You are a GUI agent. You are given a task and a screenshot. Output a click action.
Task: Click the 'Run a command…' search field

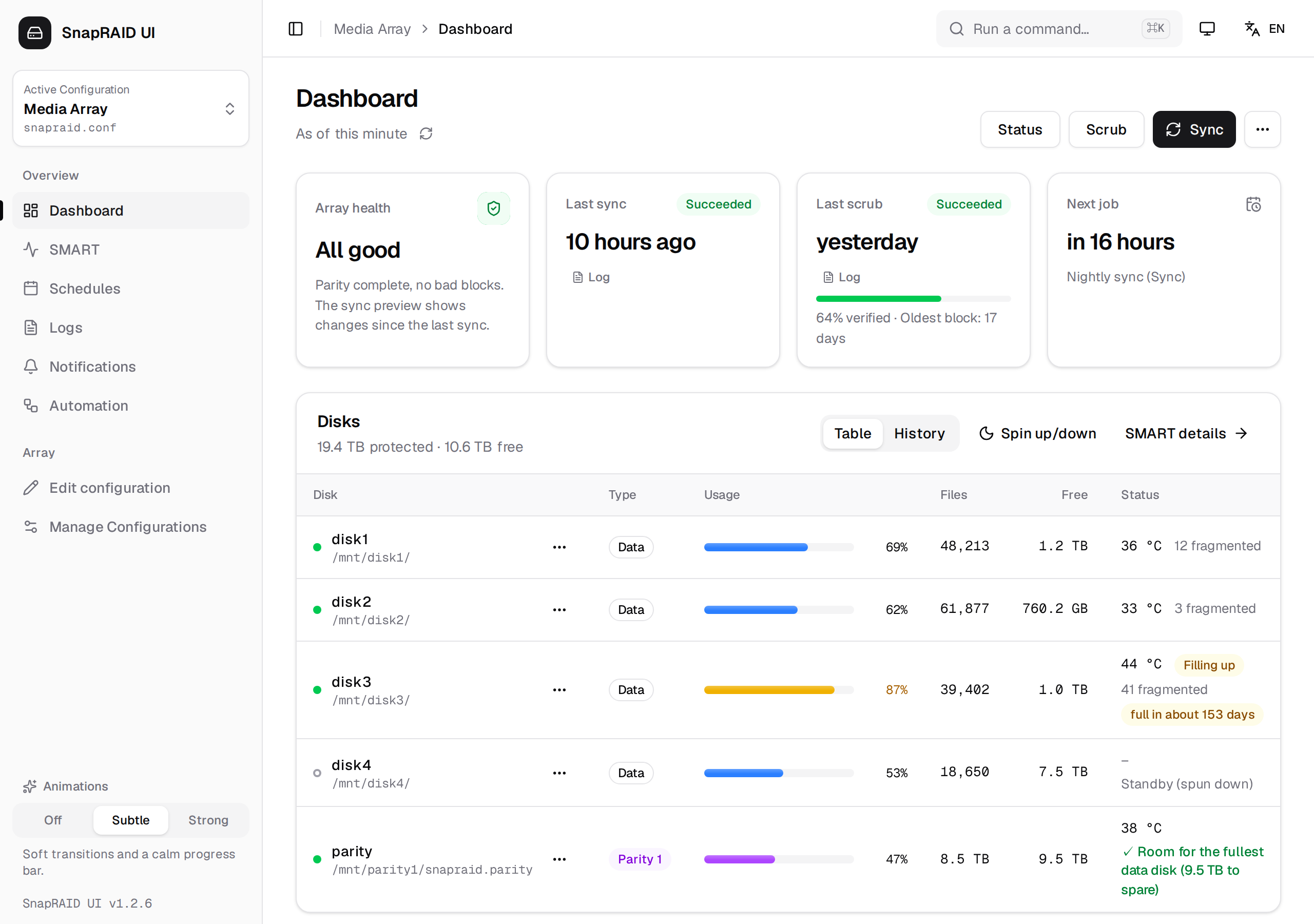(1059, 29)
